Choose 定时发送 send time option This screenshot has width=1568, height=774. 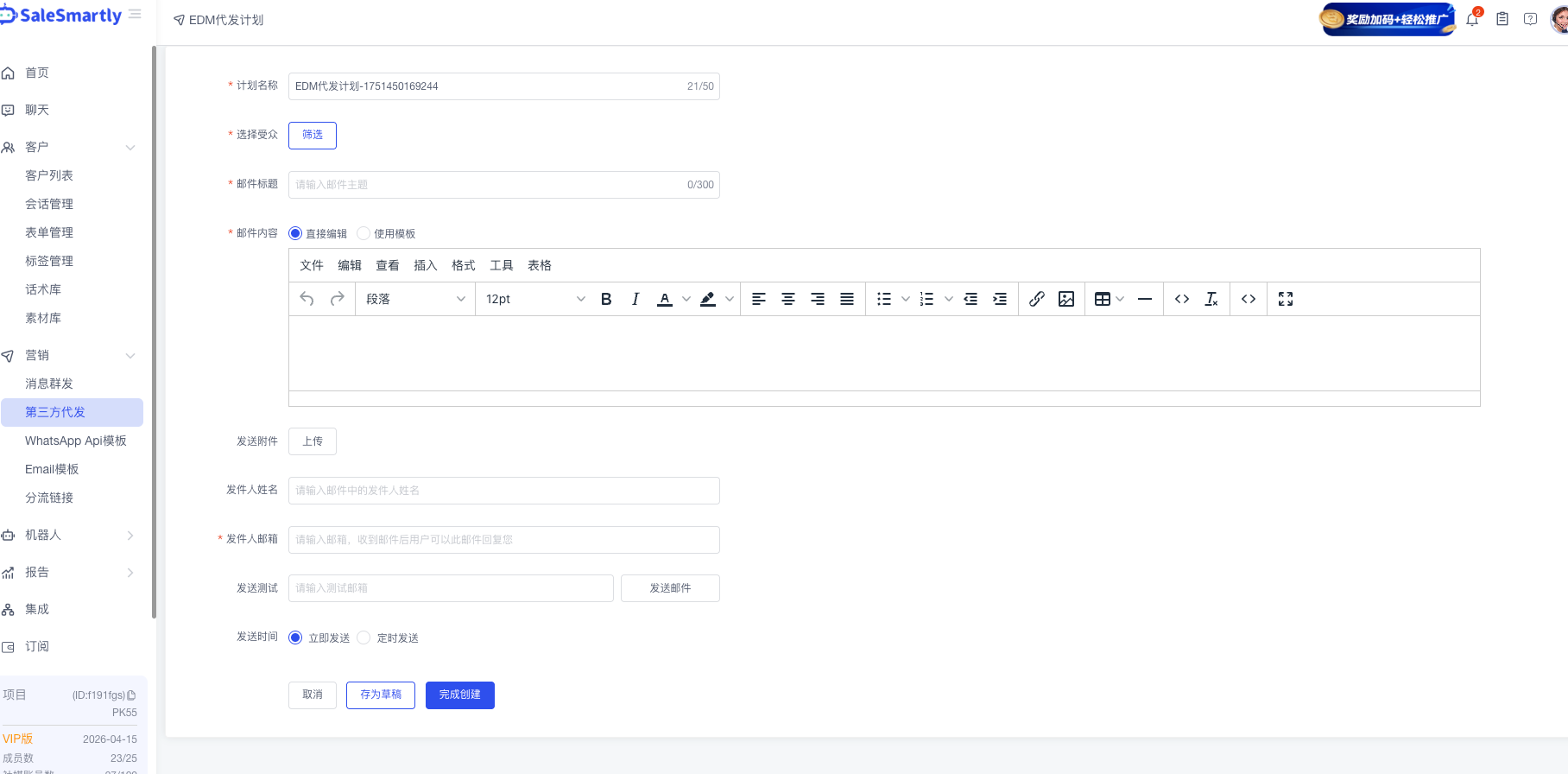click(364, 638)
